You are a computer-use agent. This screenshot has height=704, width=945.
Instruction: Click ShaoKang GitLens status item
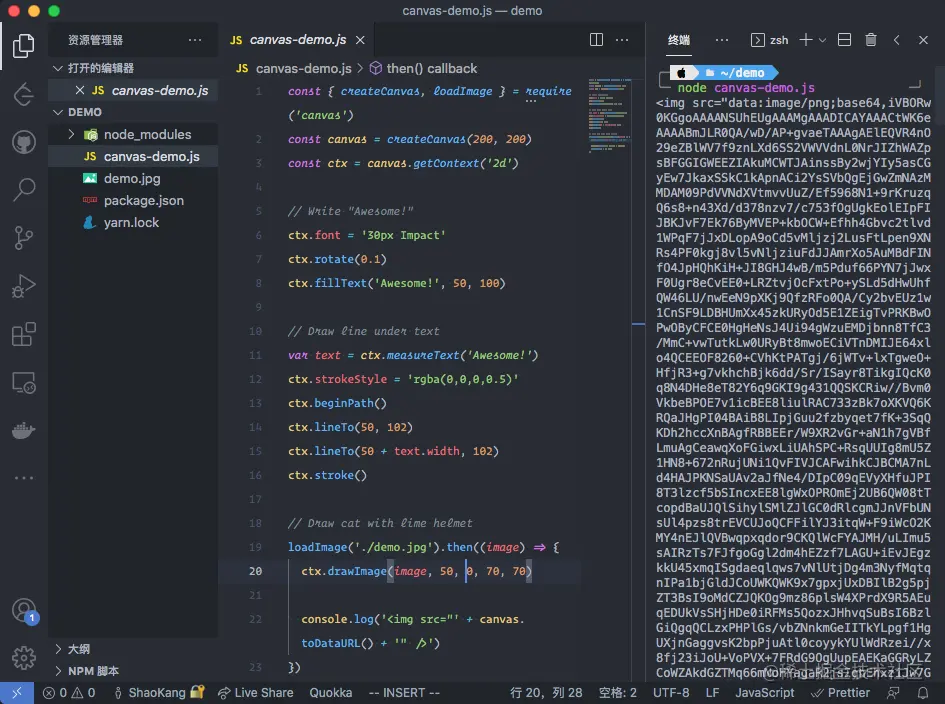coord(159,693)
